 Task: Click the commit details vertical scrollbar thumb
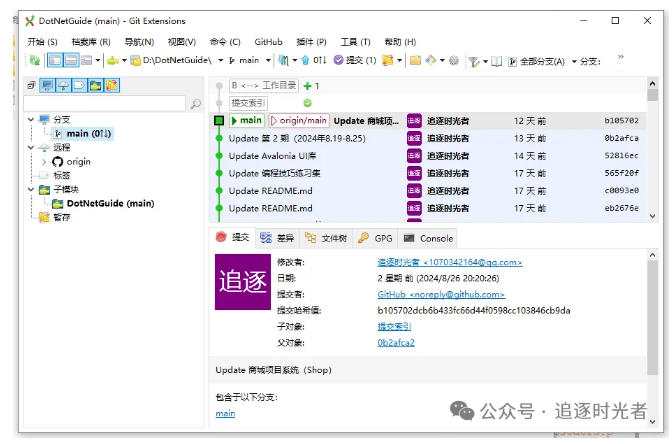pos(652,317)
